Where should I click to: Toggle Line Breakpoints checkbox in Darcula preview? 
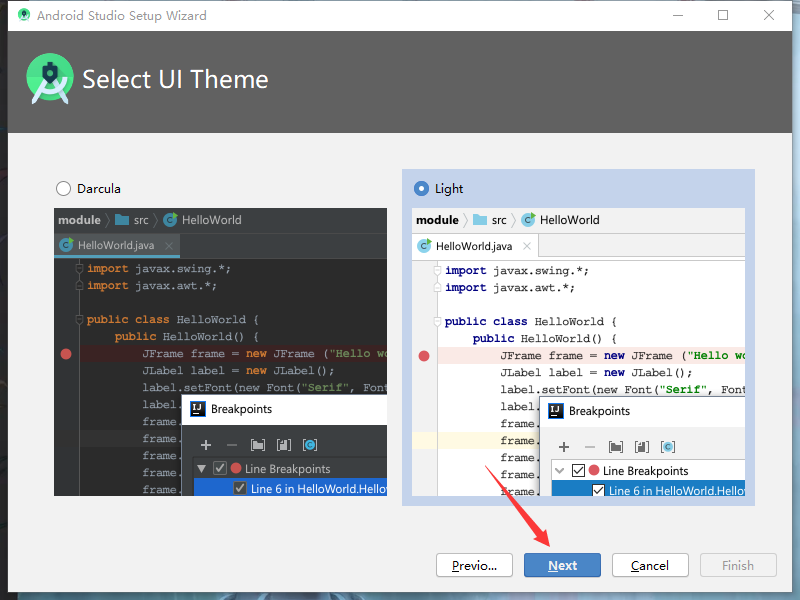(x=220, y=468)
